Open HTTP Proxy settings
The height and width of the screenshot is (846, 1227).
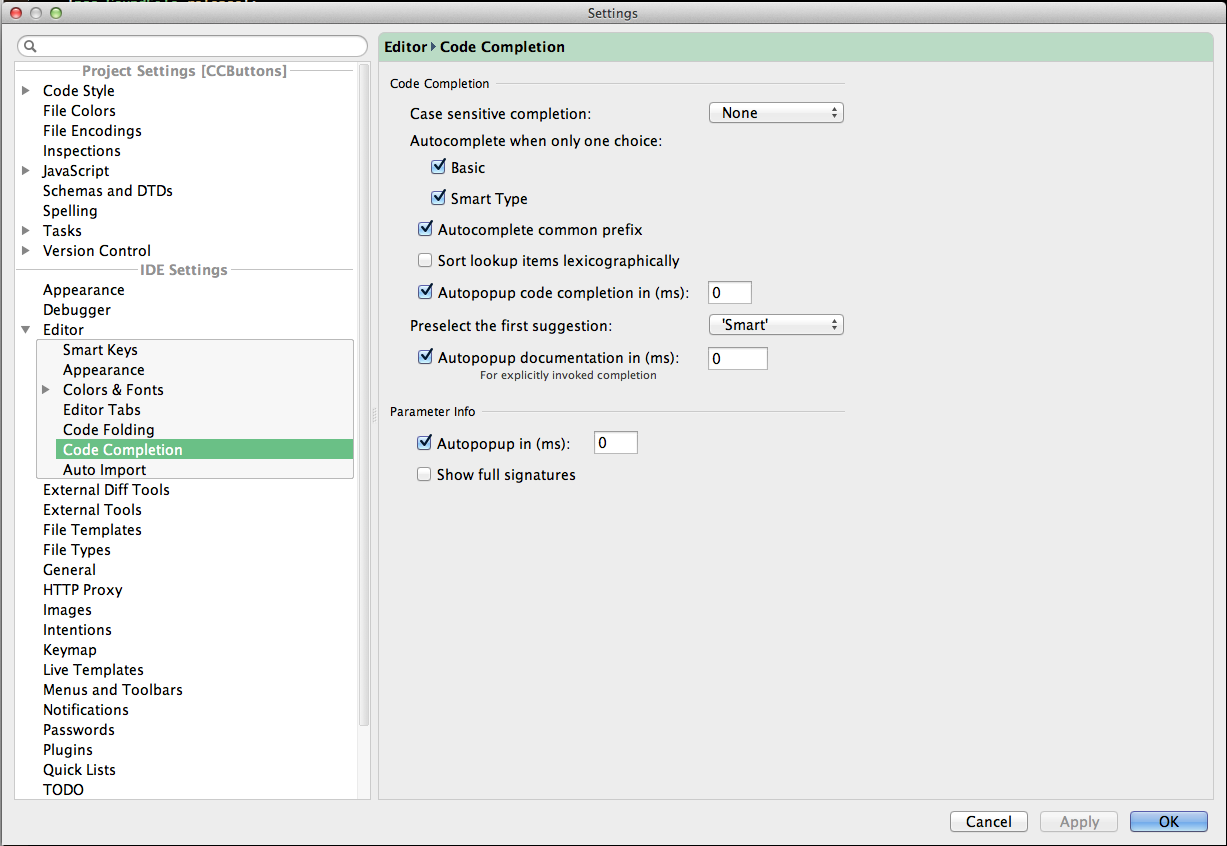83,590
